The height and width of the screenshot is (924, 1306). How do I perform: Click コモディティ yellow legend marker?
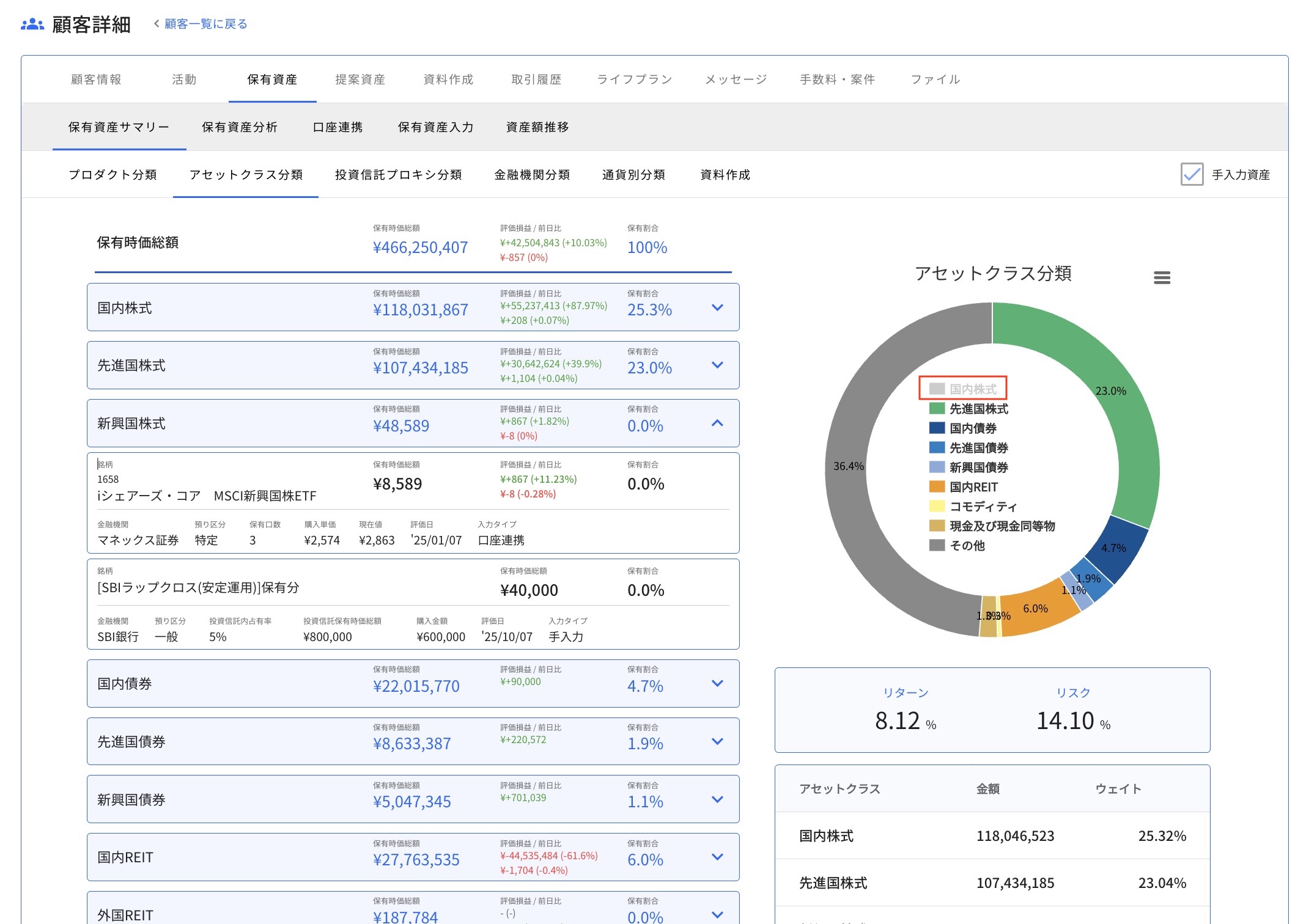[x=937, y=506]
